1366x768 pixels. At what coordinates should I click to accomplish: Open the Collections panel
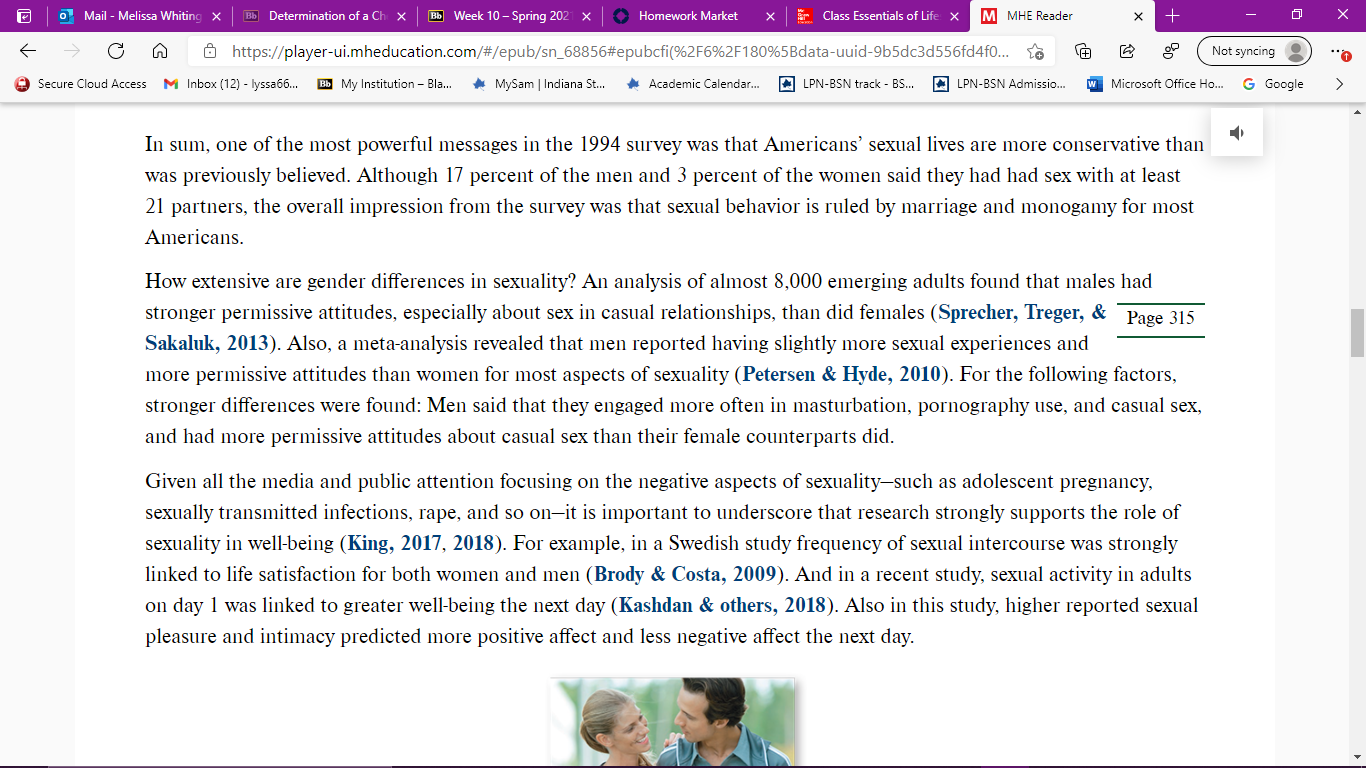(x=1083, y=52)
